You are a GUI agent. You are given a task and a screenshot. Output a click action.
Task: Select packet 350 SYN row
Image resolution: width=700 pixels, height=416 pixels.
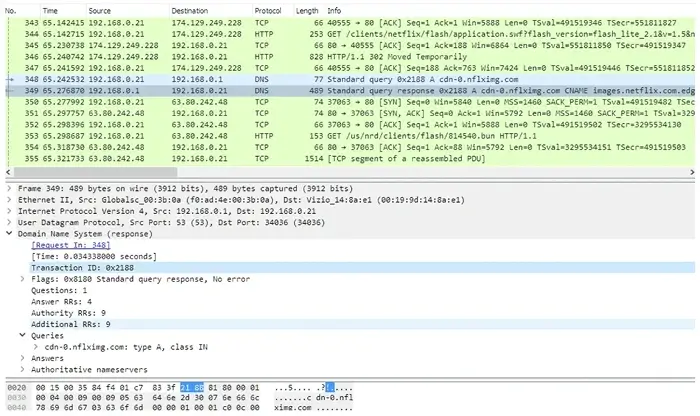[x=350, y=102]
